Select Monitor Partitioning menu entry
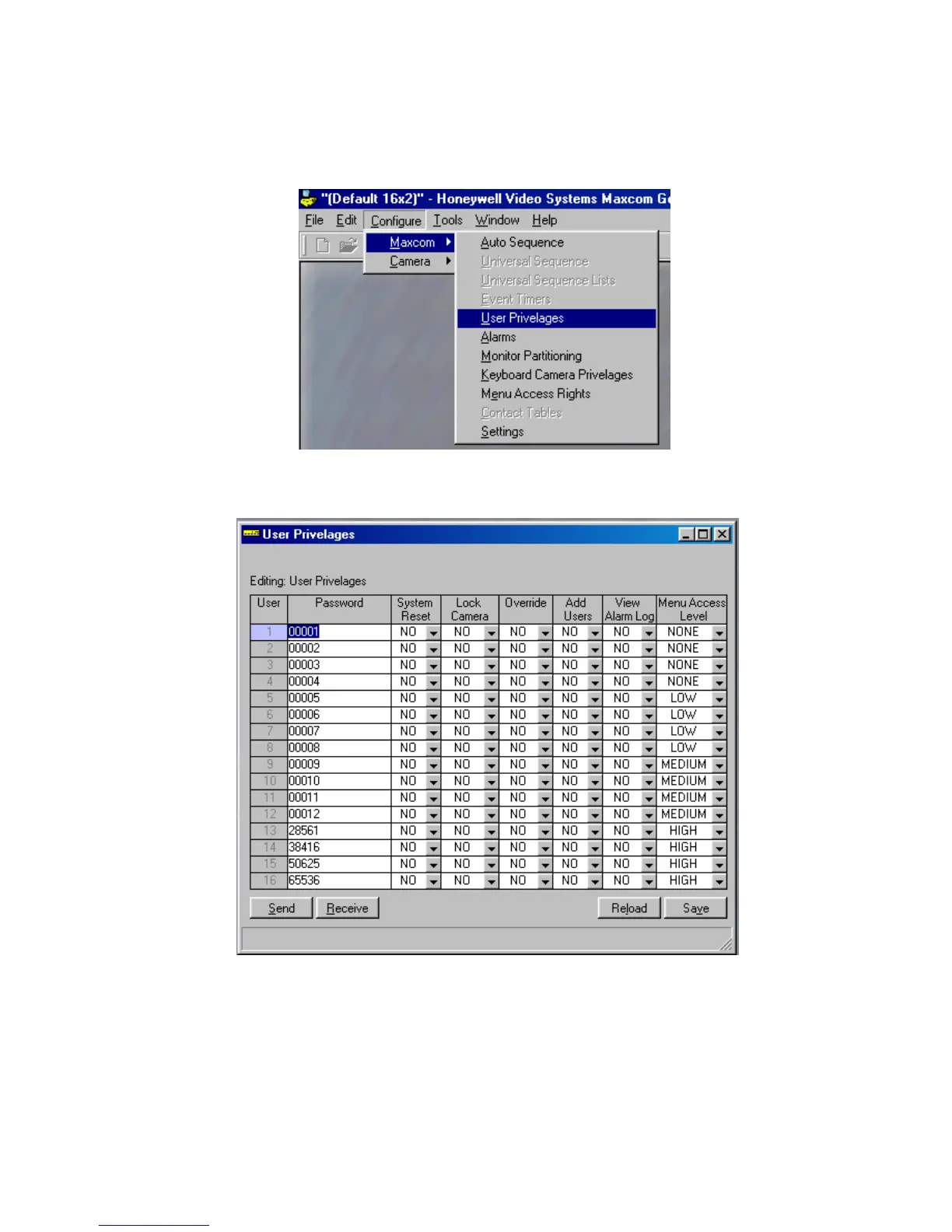The height and width of the screenshot is (1232, 952). pos(557,355)
